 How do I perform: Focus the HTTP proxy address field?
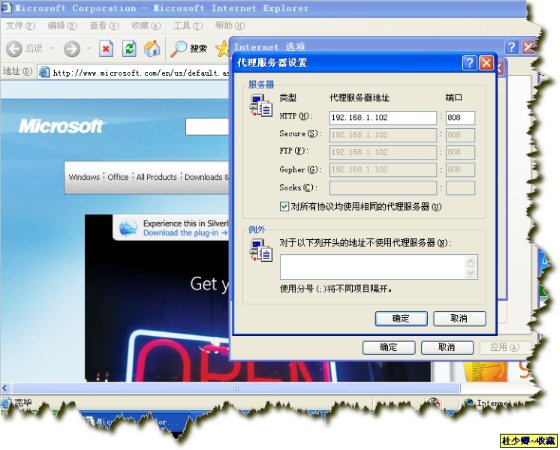pyautogui.click(x=383, y=118)
